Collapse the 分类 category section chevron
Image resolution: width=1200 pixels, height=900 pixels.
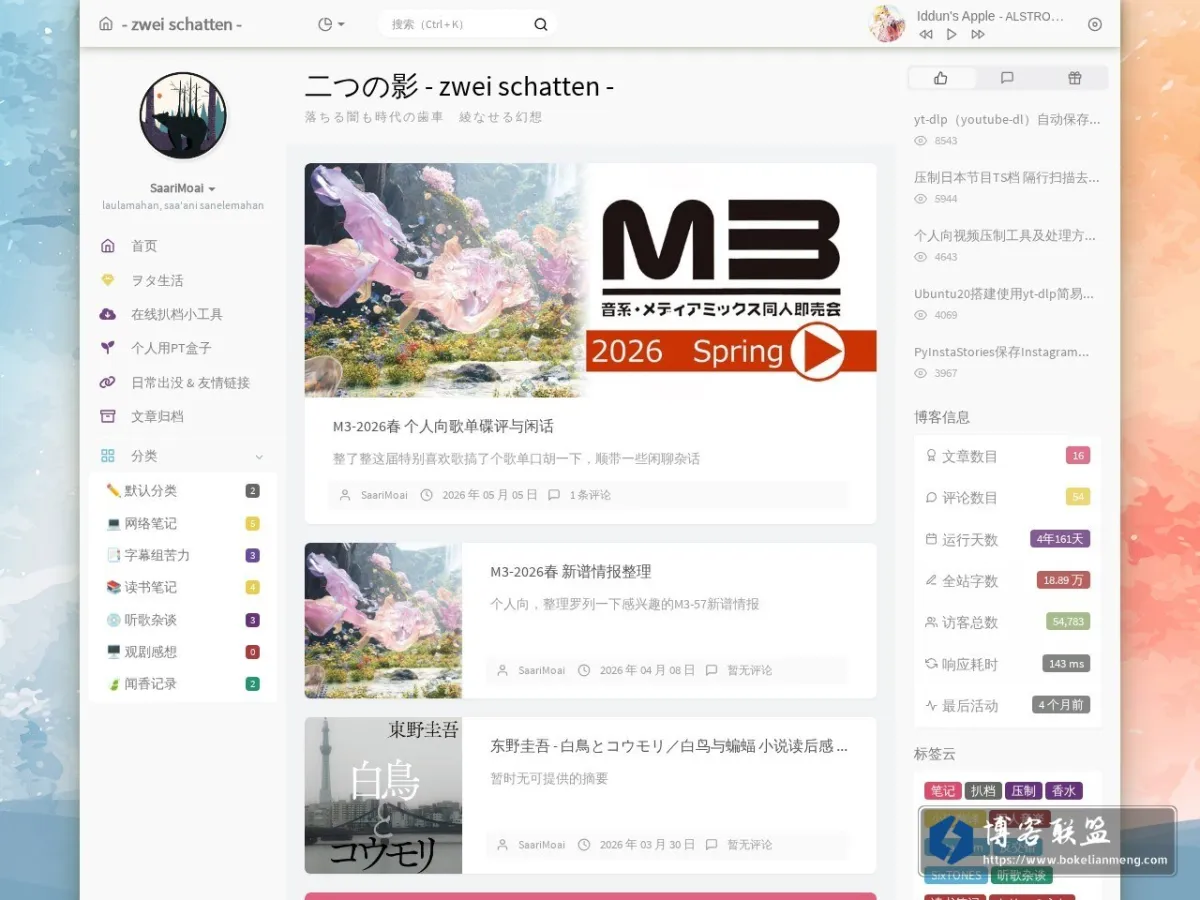coord(259,456)
